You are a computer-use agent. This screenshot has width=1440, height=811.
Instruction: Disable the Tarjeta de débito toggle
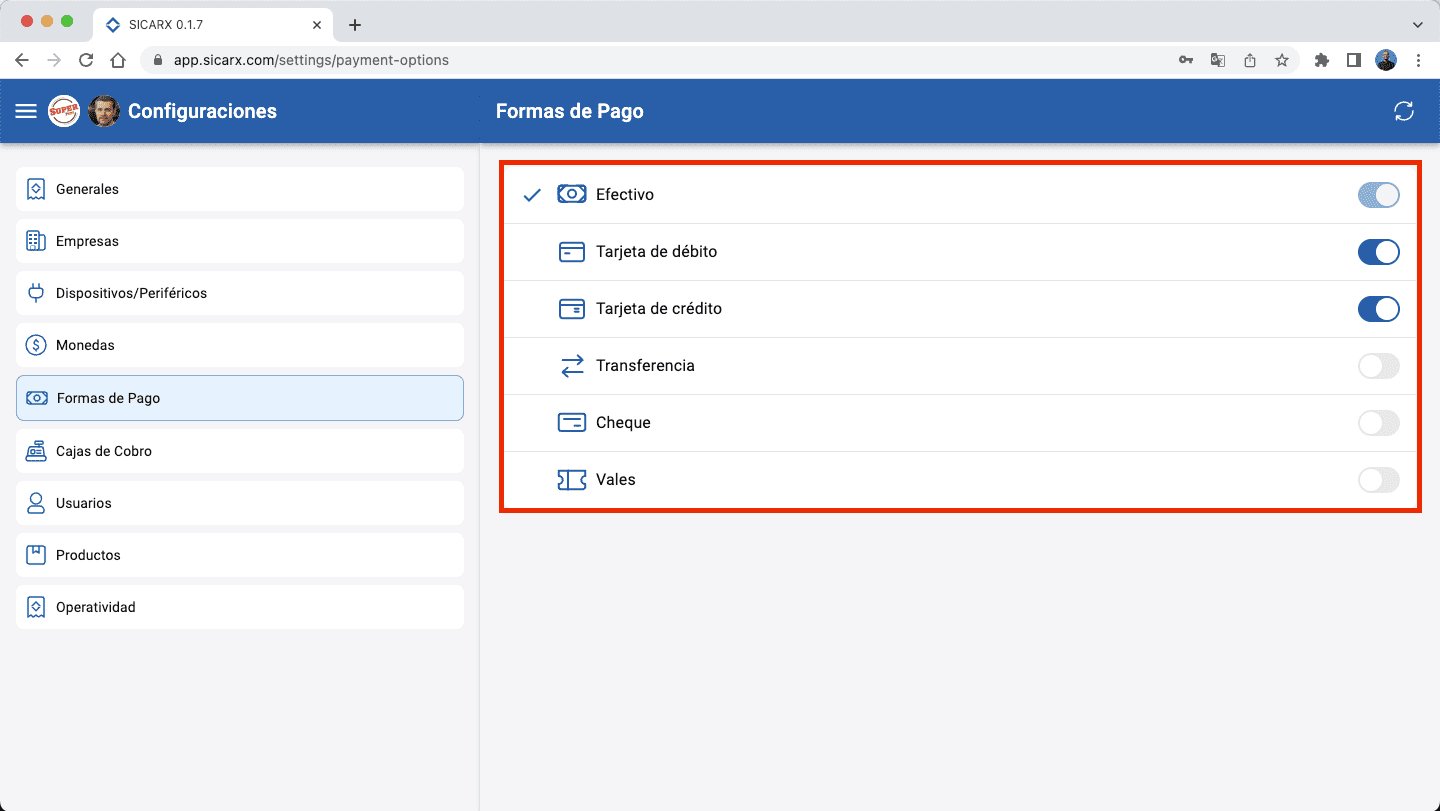(x=1379, y=251)
